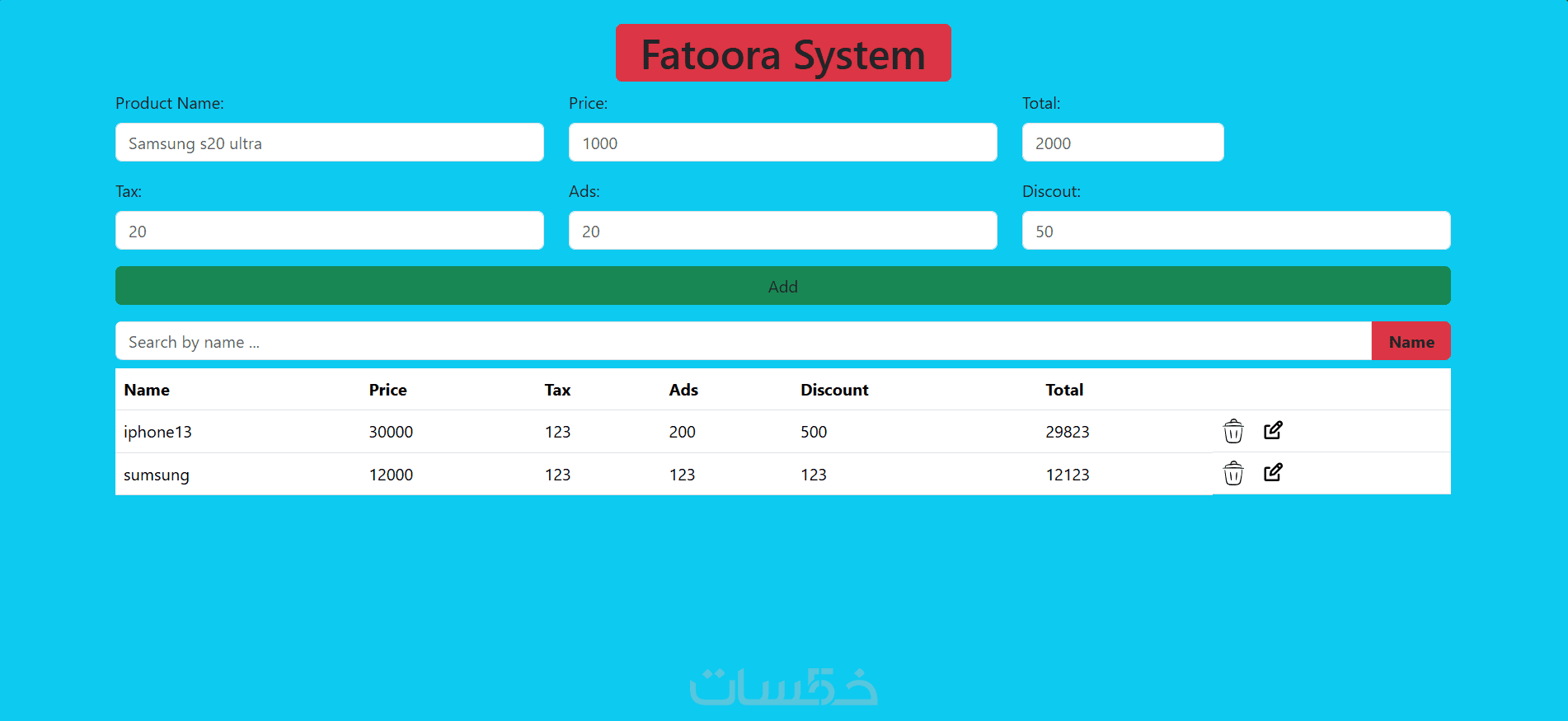Select the 200 ads cell

[x=682, y=432]
